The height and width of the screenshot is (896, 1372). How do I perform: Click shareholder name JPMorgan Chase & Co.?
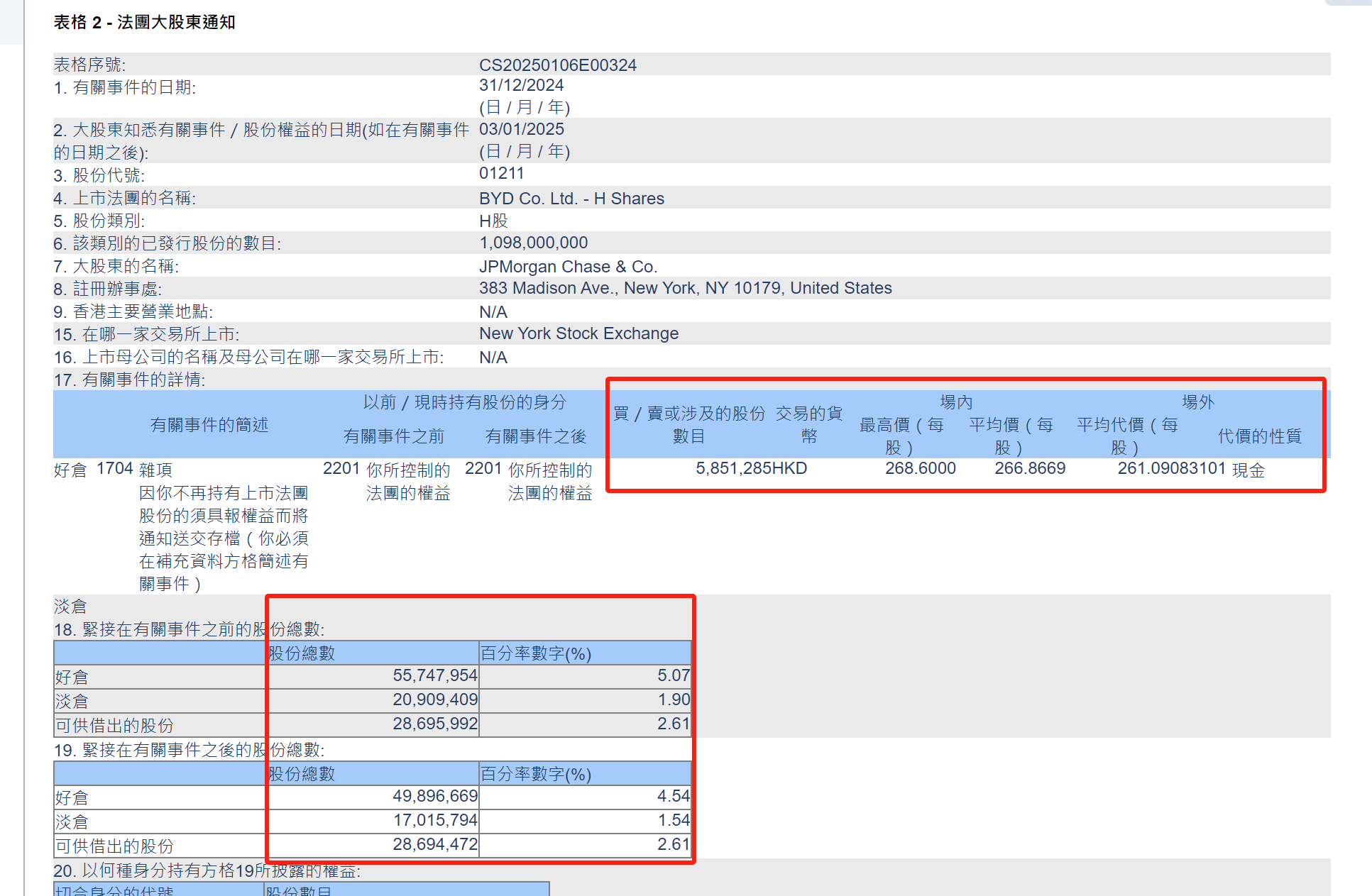click(x=569, y=267)
